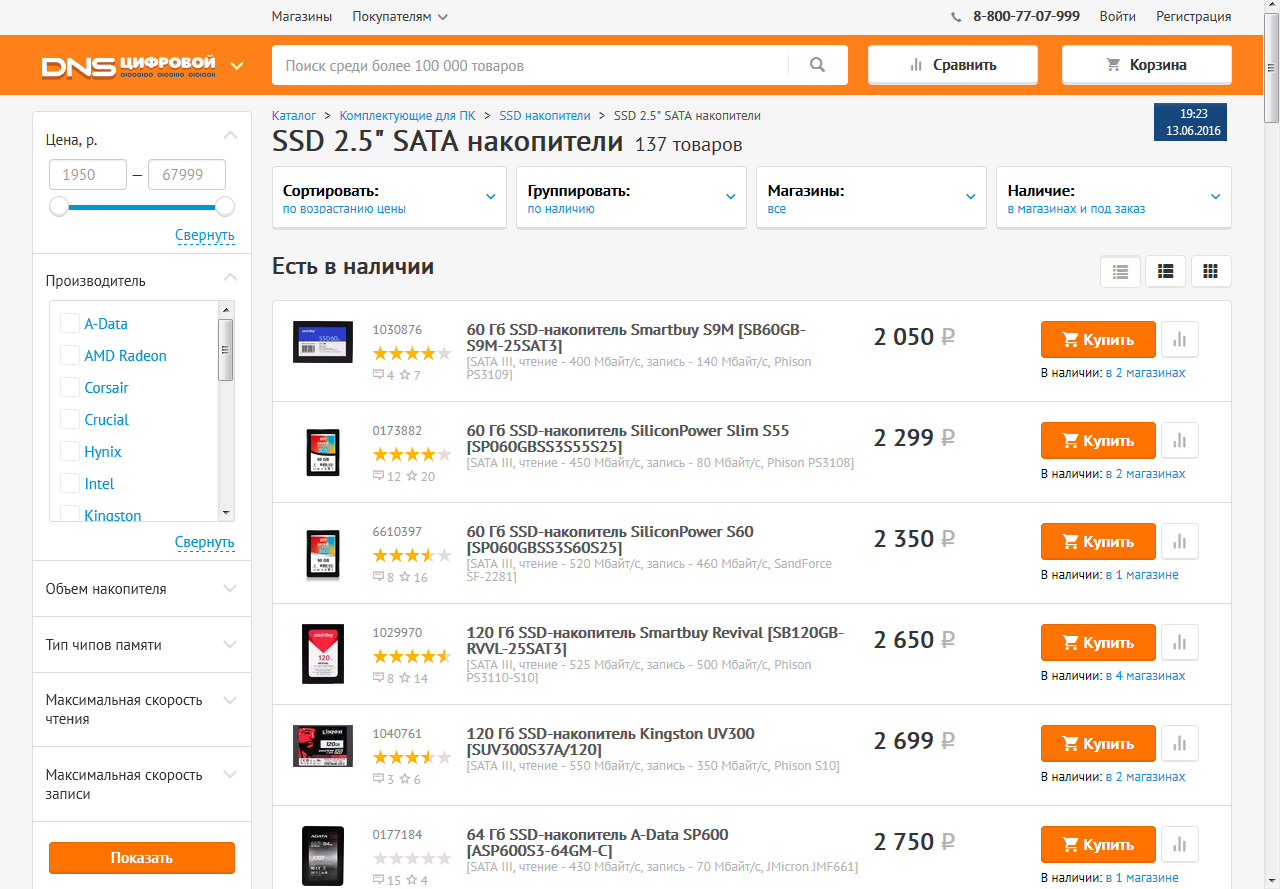Click the maximum price slider handle

coord(225,206)
